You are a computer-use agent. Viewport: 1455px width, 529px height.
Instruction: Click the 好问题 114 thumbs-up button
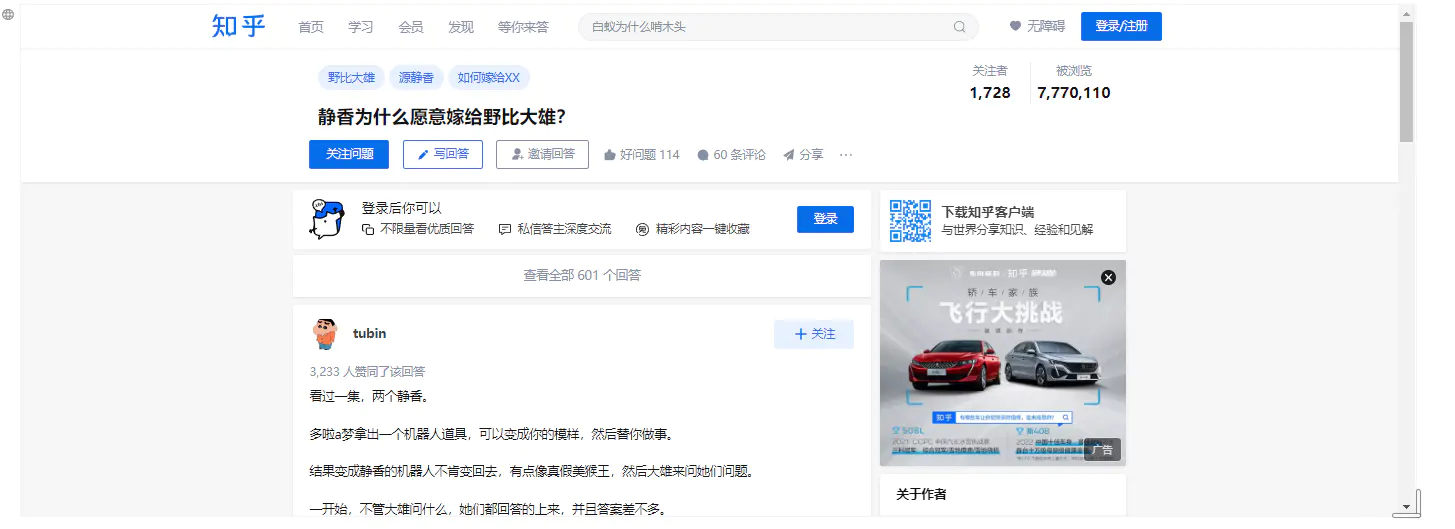click(641, 155)
